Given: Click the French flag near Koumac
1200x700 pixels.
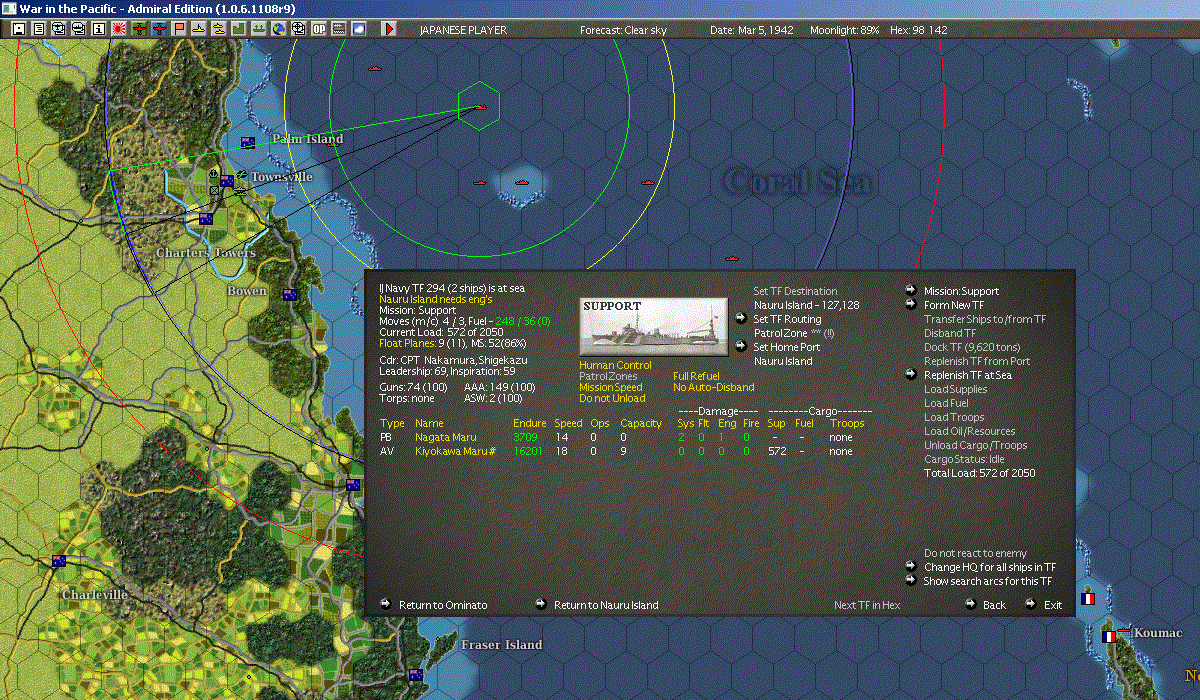Looking at the screenshot, I should tap(1108, 636).
